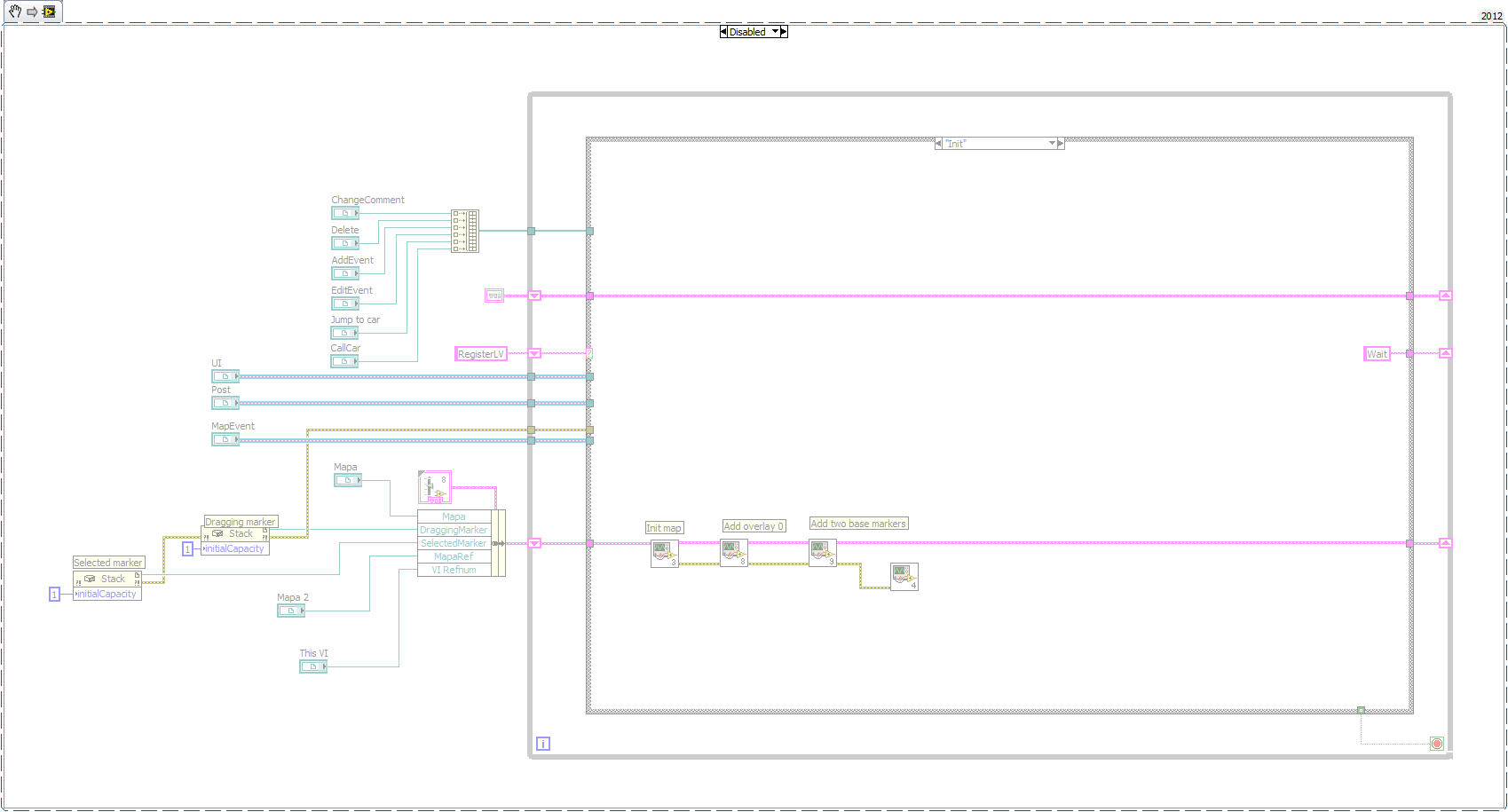
Task: Select the AddEvent control reference terminal
Action: [x=345, y=273]
